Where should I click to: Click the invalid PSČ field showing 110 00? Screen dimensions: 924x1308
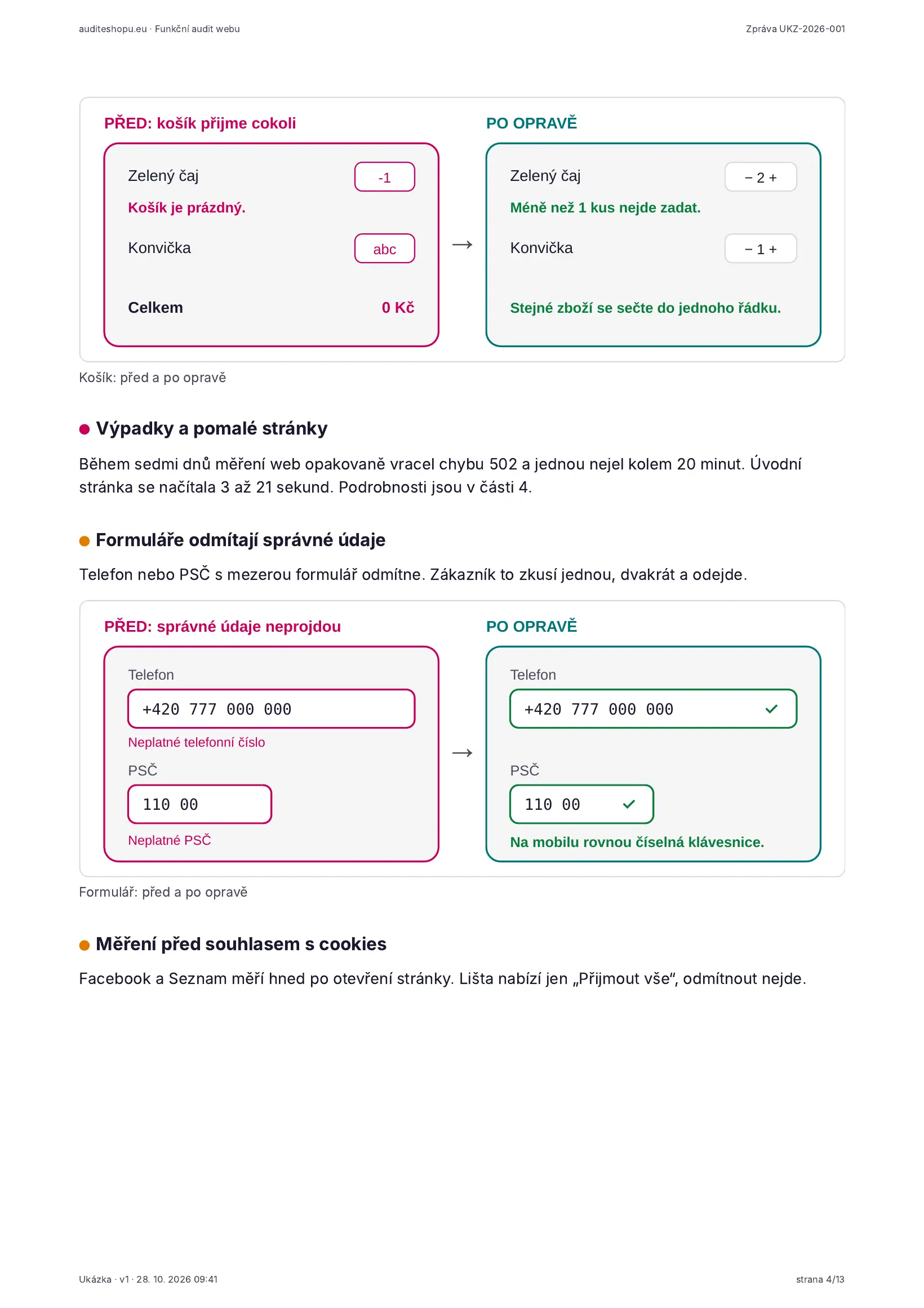coord(199,804)
